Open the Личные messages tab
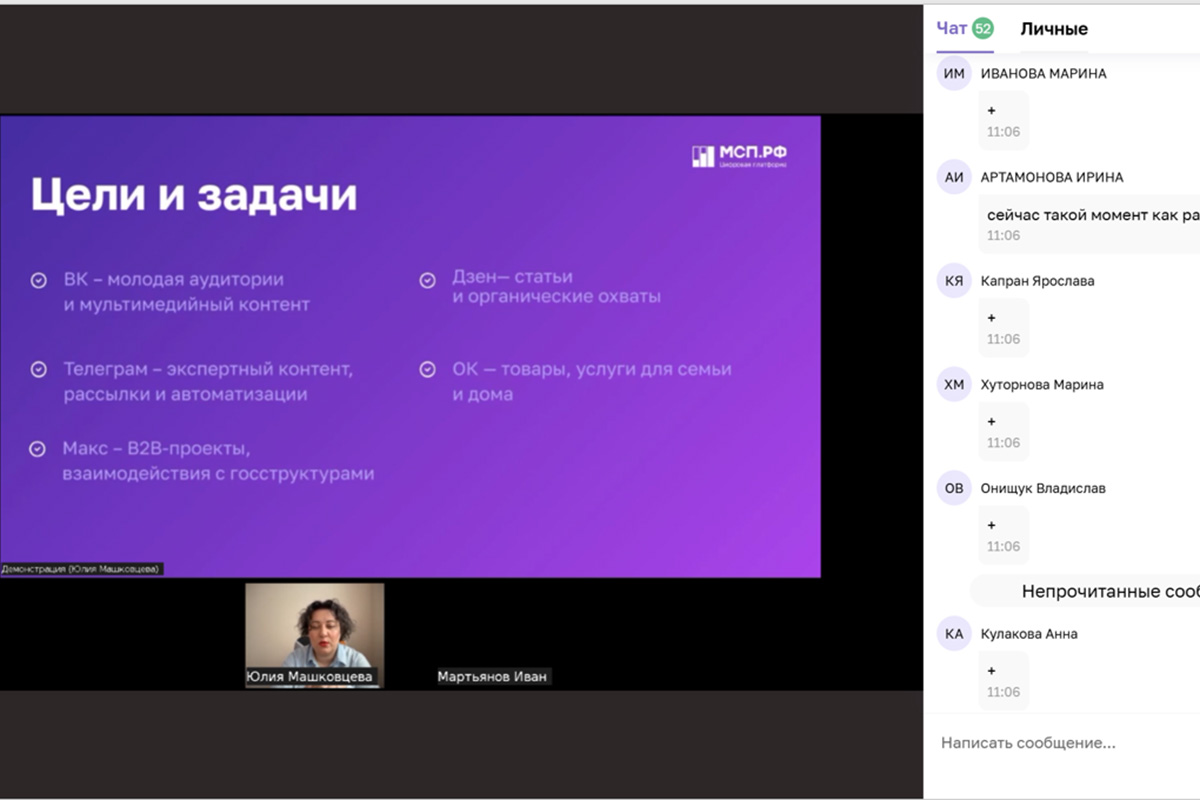1200x800 pixels. 1054,29
